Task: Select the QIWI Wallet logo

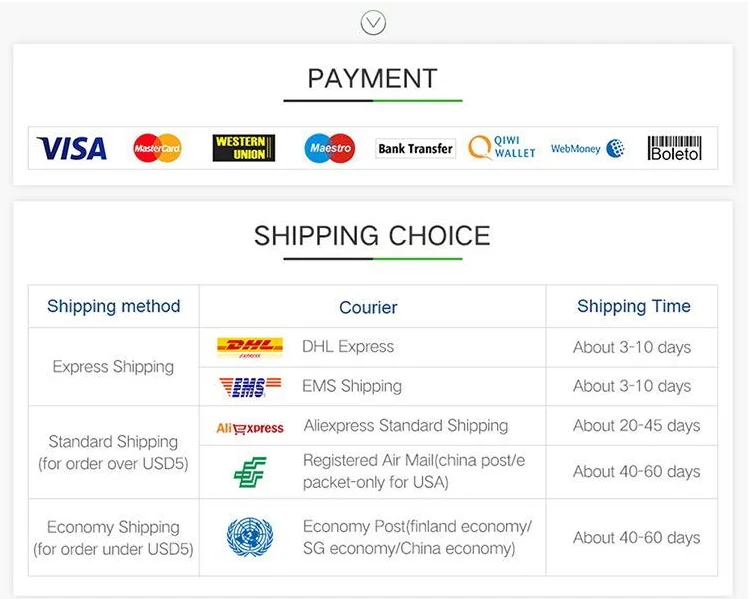Action: point(502,149)
